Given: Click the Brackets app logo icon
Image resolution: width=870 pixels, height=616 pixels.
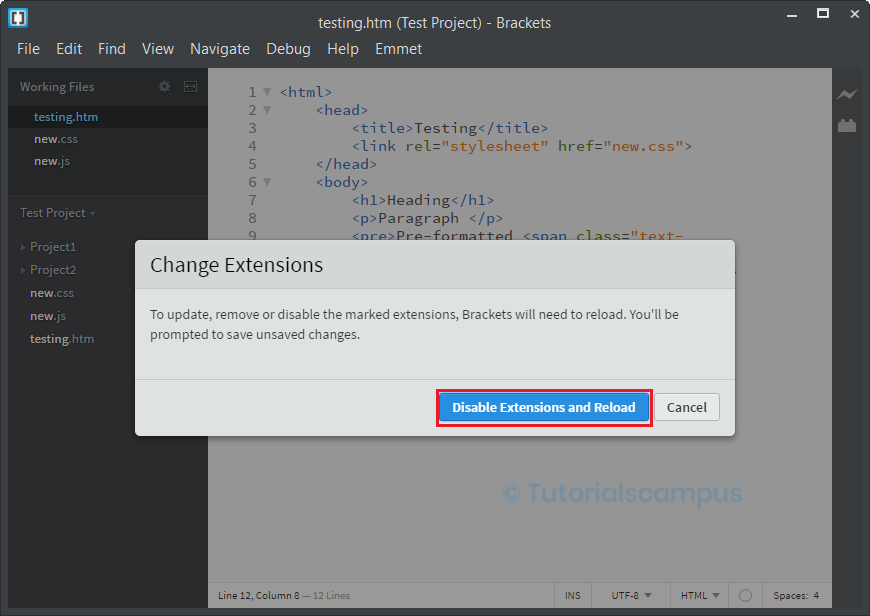Looking at the screenshot, I should pos(18,18).
